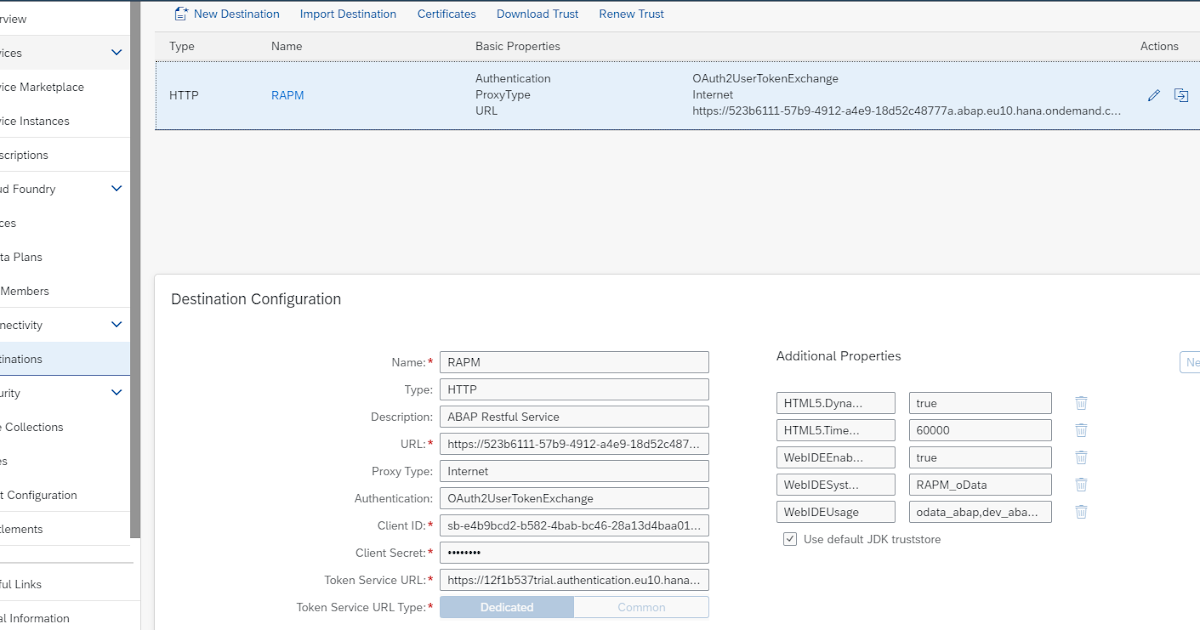Select the edit pencil icon for RAPM
This screenshot has width=1200, height=630.
(x=1154, y=95)
